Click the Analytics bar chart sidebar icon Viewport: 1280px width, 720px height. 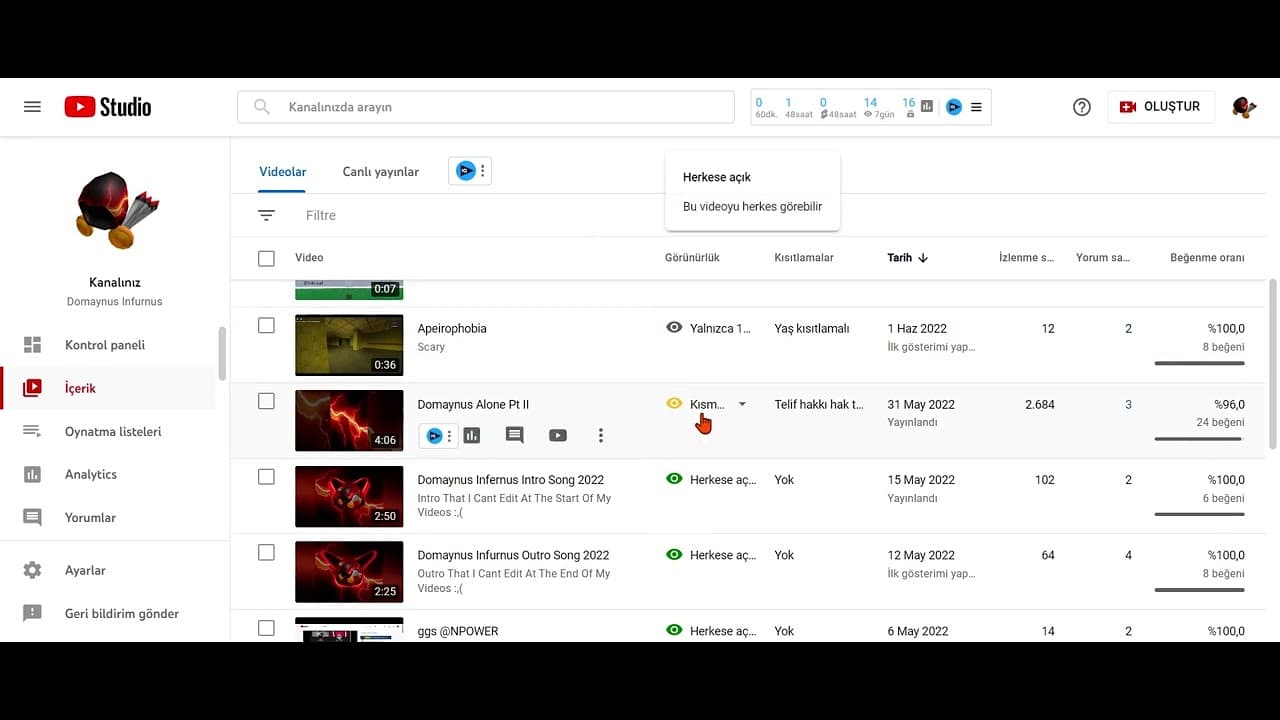pyautogui.click(x=33, y=474)
